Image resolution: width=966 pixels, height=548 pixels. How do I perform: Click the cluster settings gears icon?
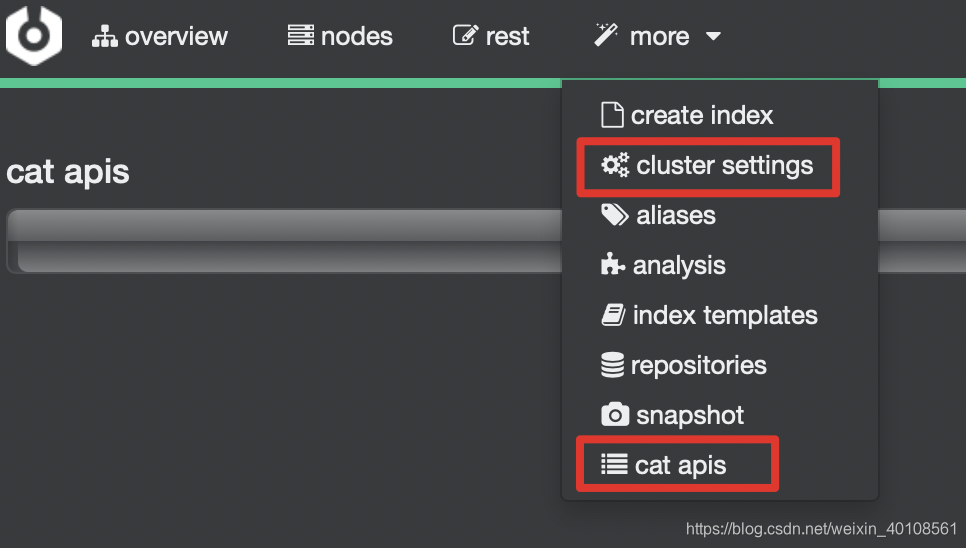point(615,165)
